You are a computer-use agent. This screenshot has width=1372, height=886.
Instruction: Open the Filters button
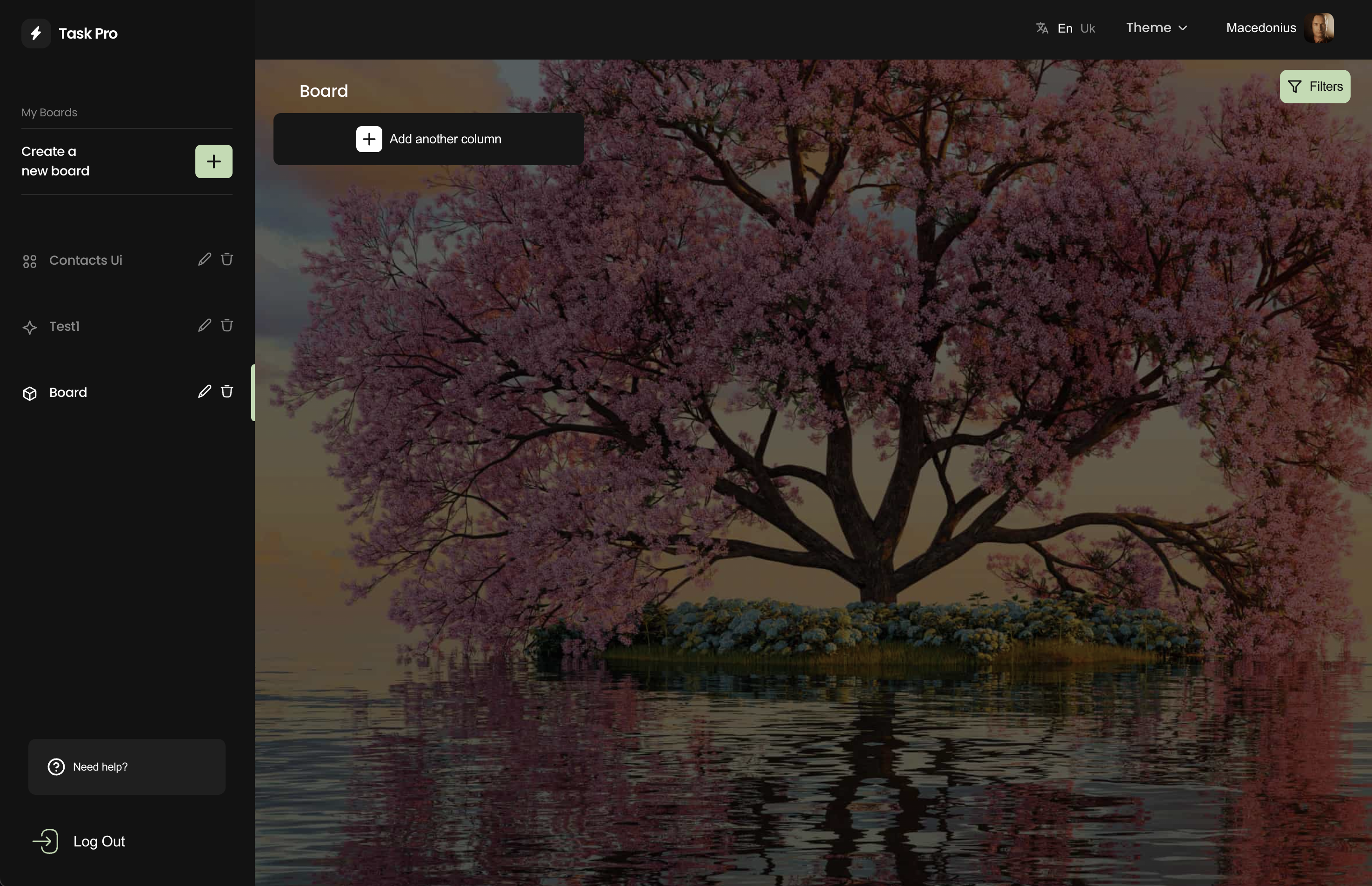click(1314, 86)
